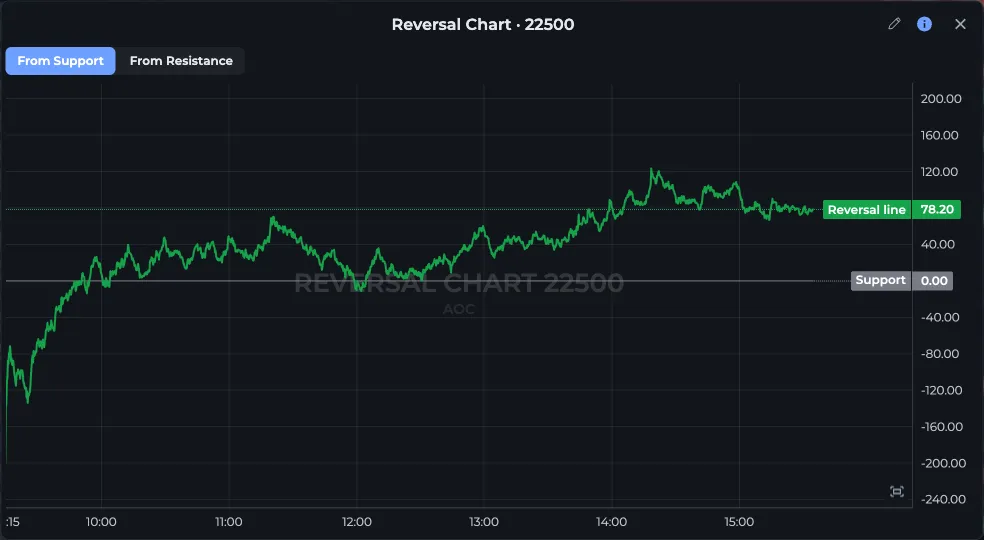Click the -200.00 price axis label
The height and width of the screenshot is (540, 984).
[943, 463]
